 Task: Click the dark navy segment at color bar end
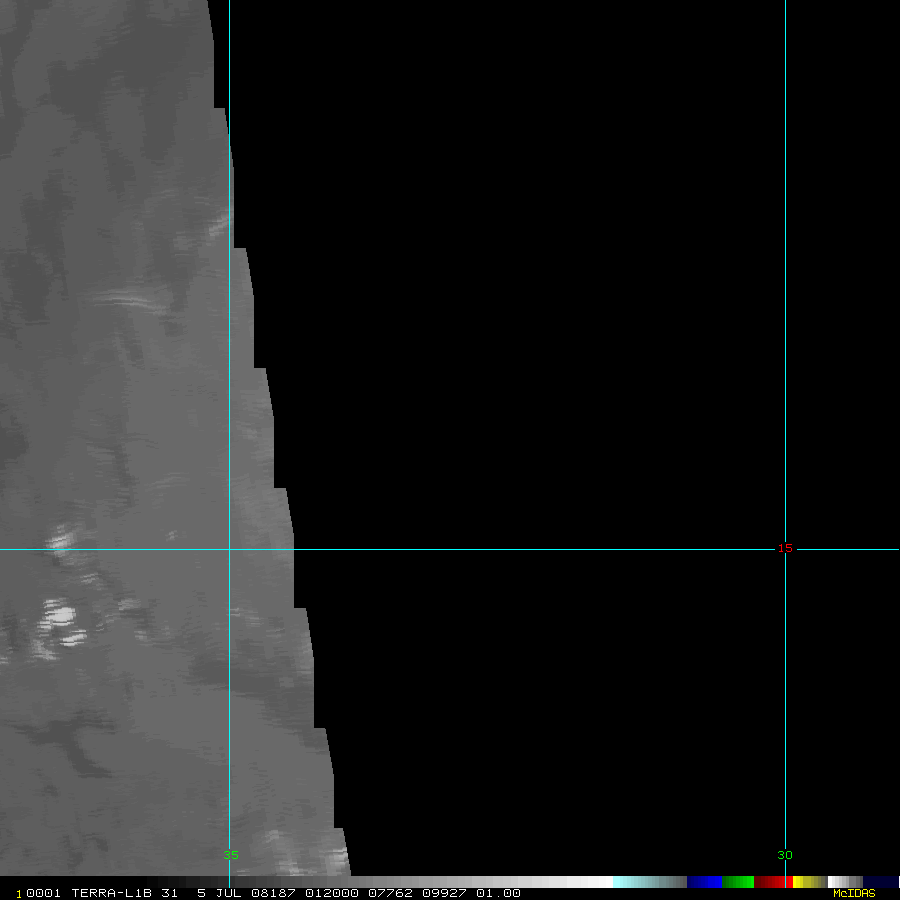coord(880,882)
